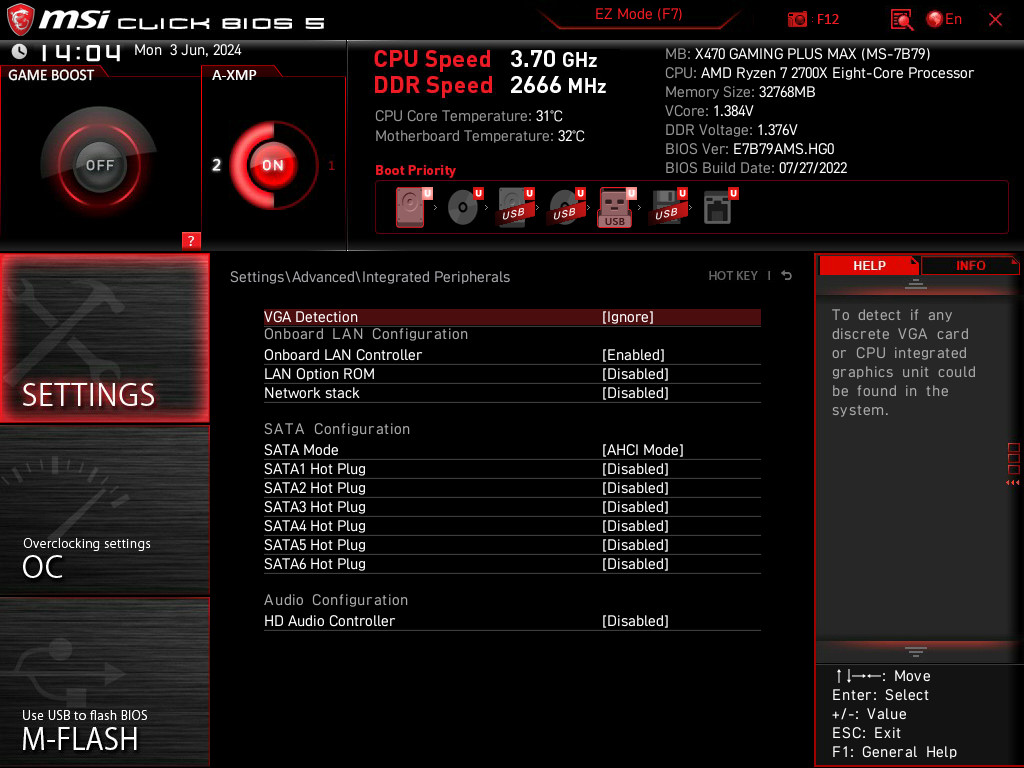Select the USB floppy boot device
This screenshot has height=768, width=1024.
(x=667, y=208)
